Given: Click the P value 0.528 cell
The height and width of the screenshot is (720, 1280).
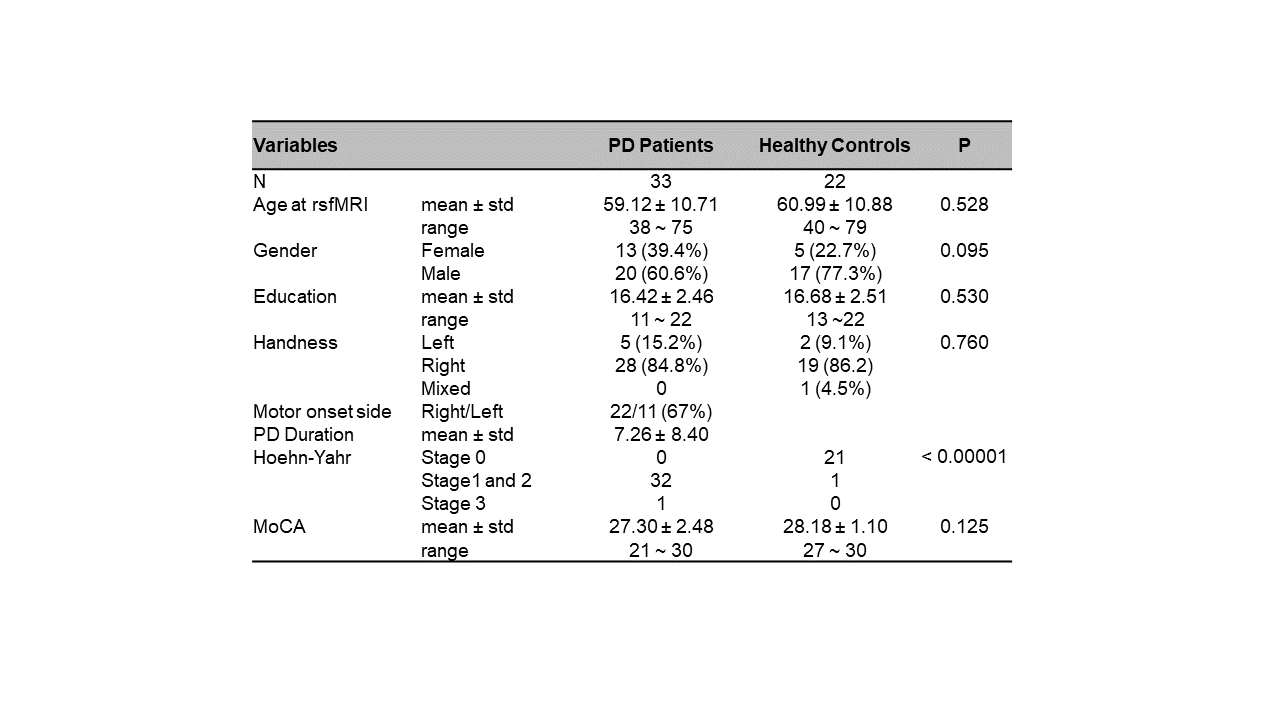Looking at the screenshot, I should (964, 205).
